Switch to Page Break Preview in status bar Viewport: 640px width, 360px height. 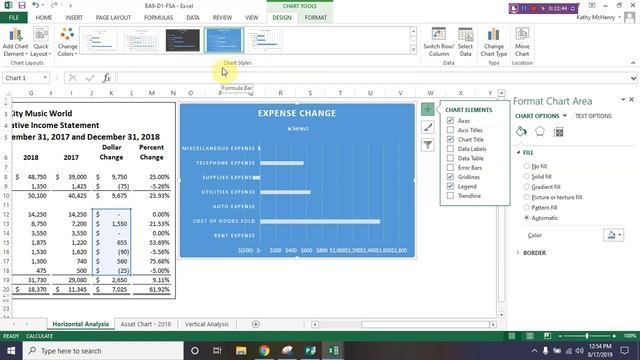(547, 336)
